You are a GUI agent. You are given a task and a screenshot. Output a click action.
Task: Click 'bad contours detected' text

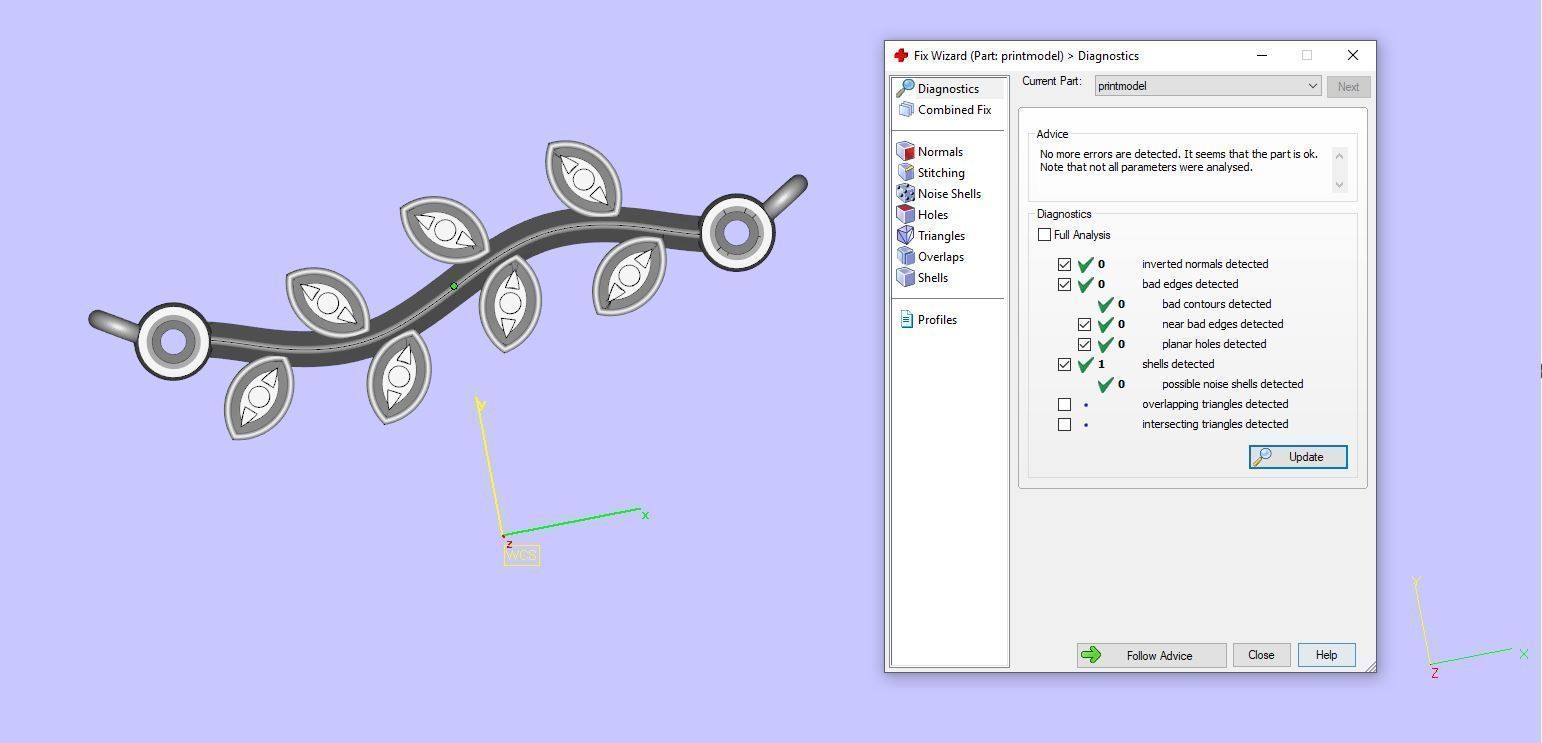(1216, 304)
